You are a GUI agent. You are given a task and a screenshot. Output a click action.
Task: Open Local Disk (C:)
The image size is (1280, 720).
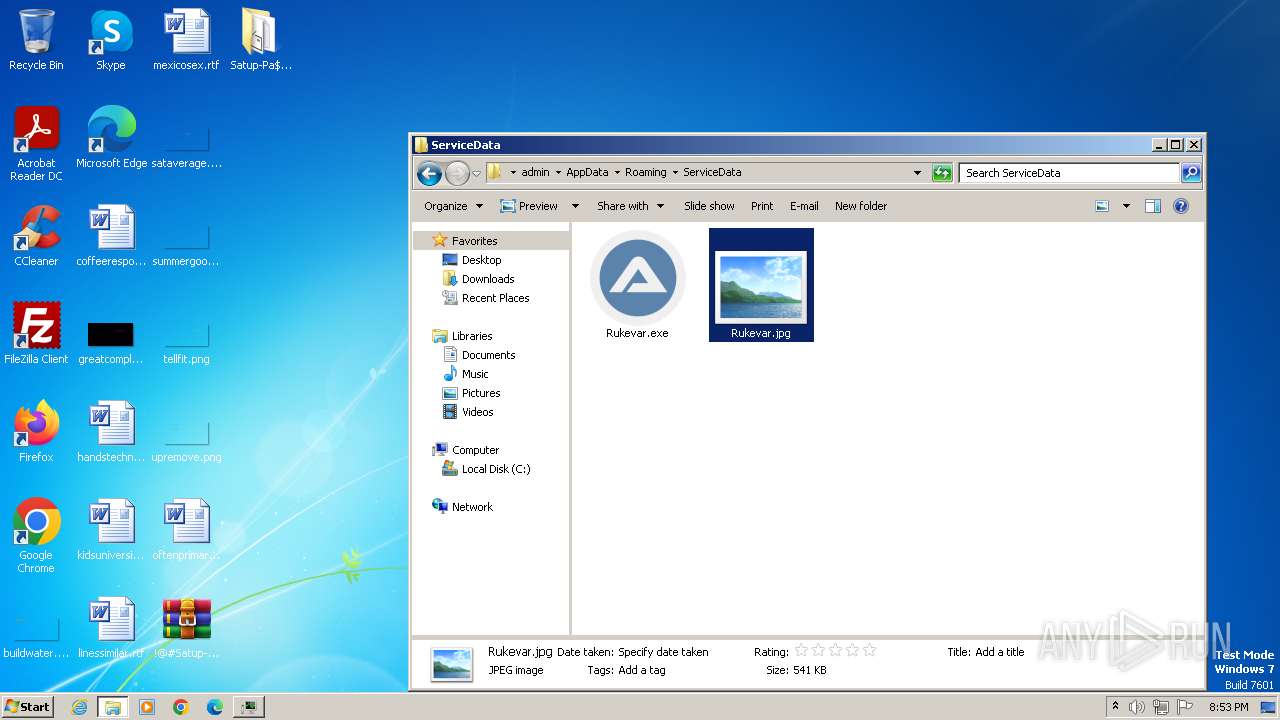496,469
